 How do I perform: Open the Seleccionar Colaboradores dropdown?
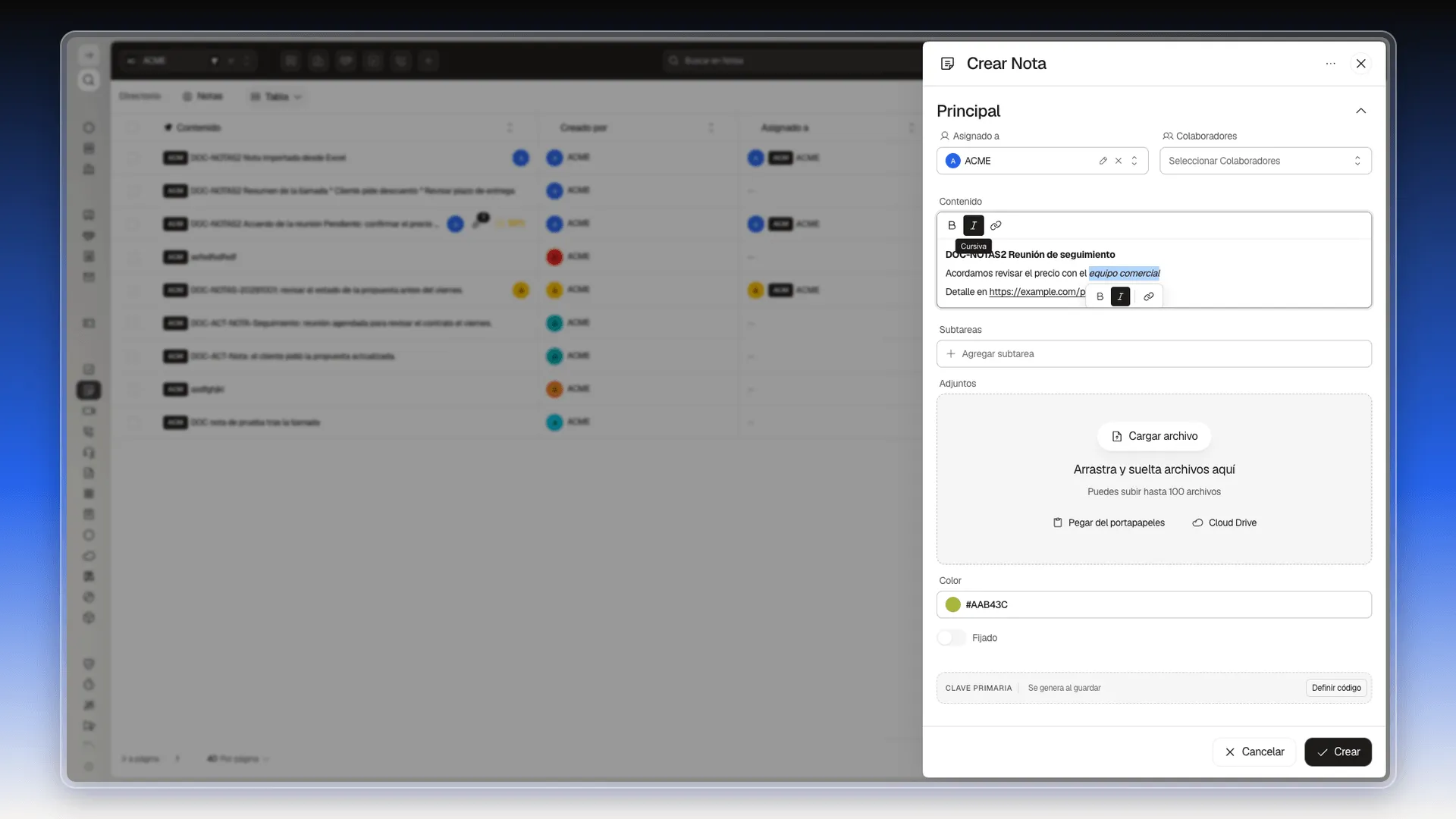(1265, 161)
